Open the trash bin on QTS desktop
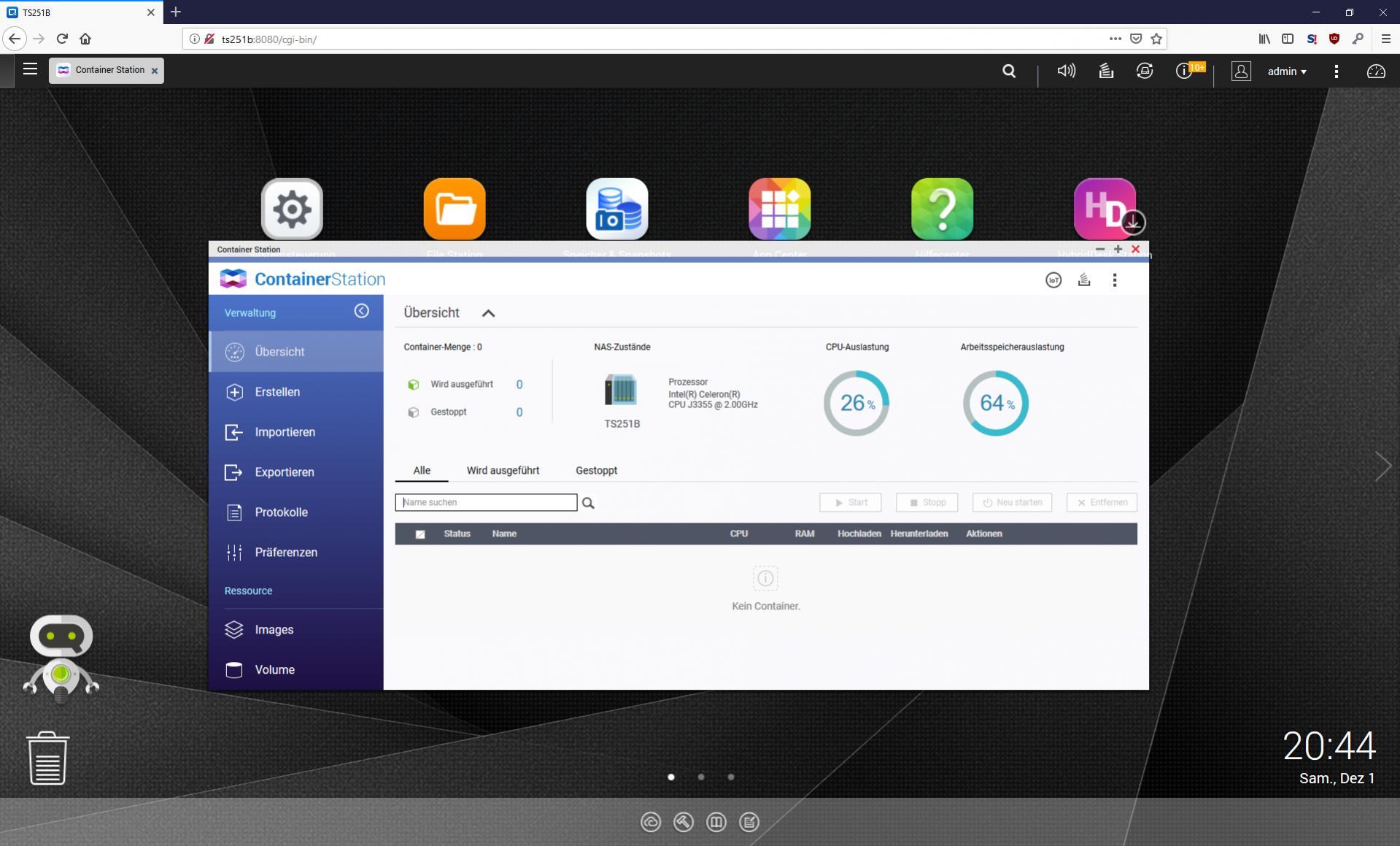Image resolution: width=1400 pixels, height=846 pixels. point(48,758)
